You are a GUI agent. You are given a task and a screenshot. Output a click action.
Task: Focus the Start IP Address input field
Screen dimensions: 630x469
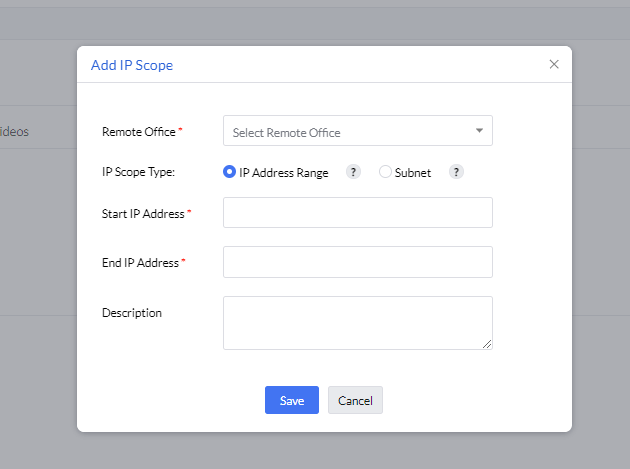[x=357, y=213]
